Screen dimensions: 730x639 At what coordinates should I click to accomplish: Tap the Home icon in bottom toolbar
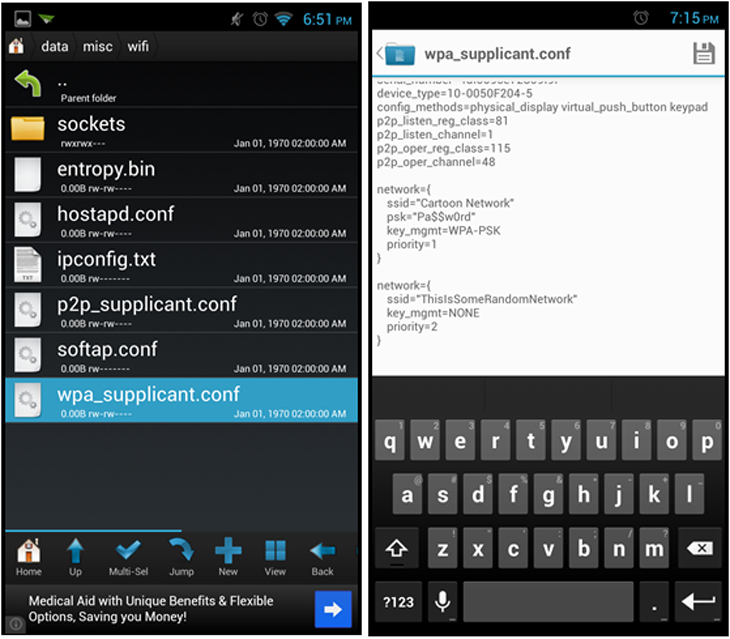coord(29,556)
